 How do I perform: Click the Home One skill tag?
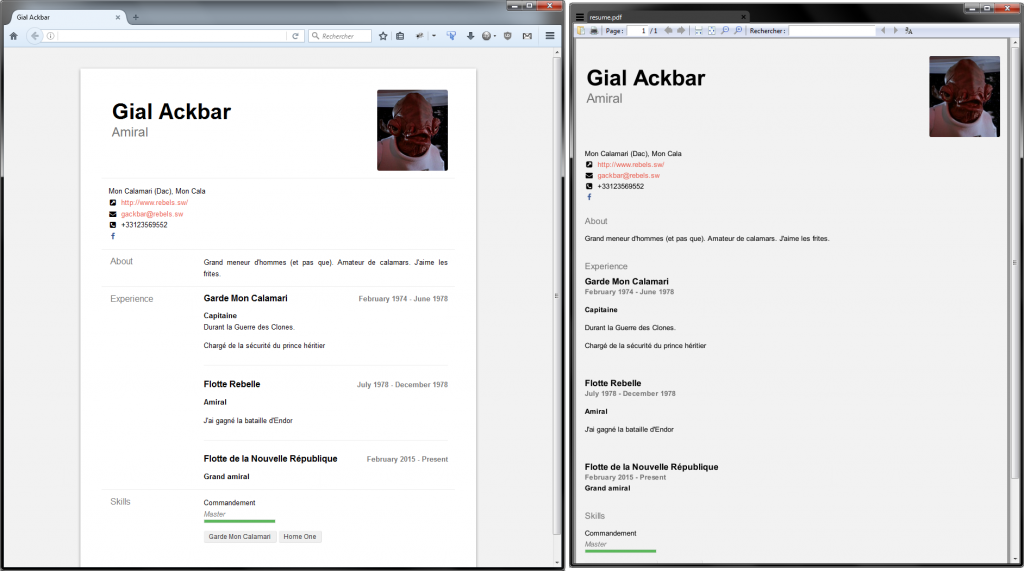(x=300, y=536)
